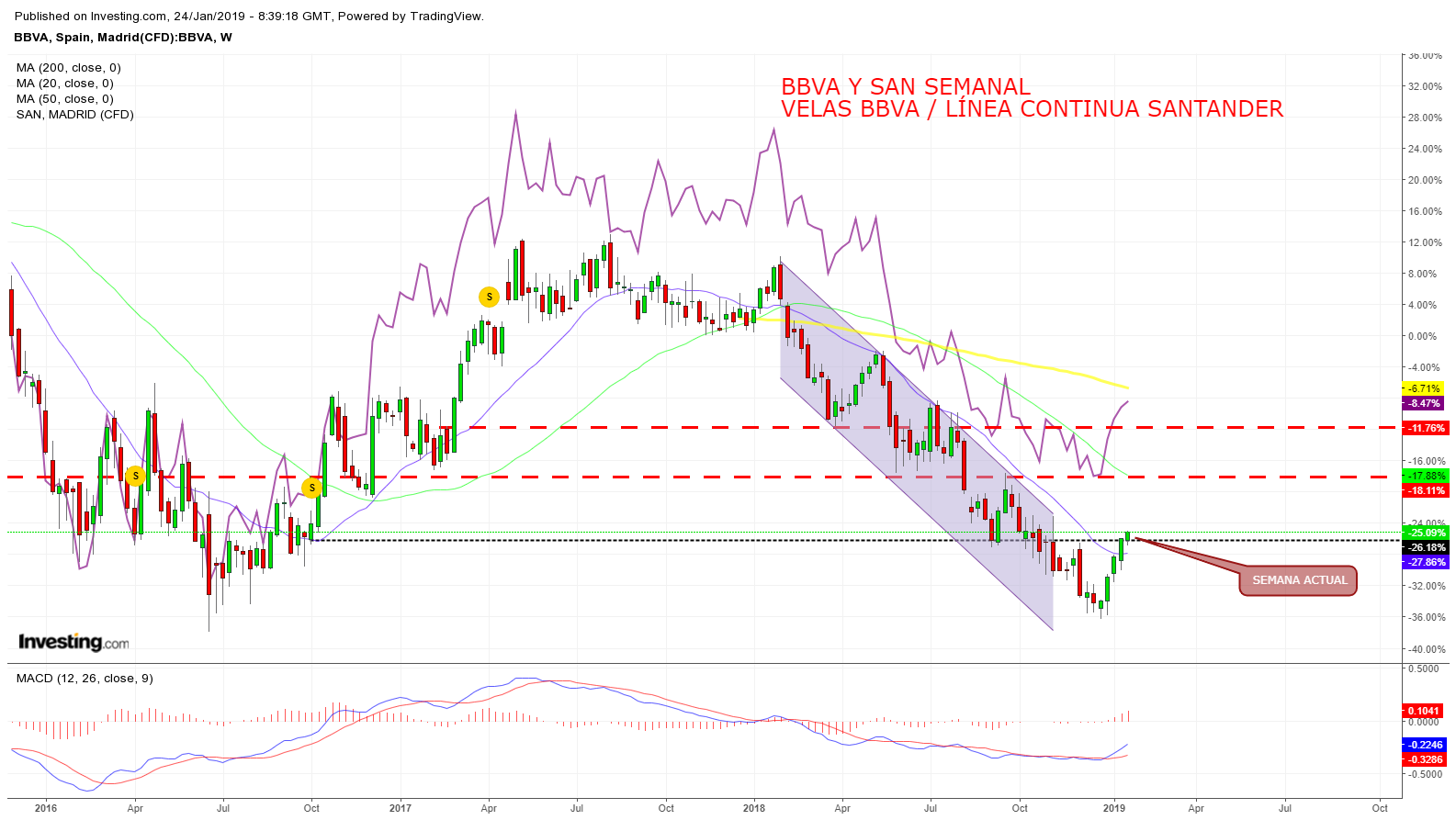This screenshot has height=820, width=1456.
Task: Open the MACD (12, 26, close, 9) indicator label
Action: (x=85, y=679)
